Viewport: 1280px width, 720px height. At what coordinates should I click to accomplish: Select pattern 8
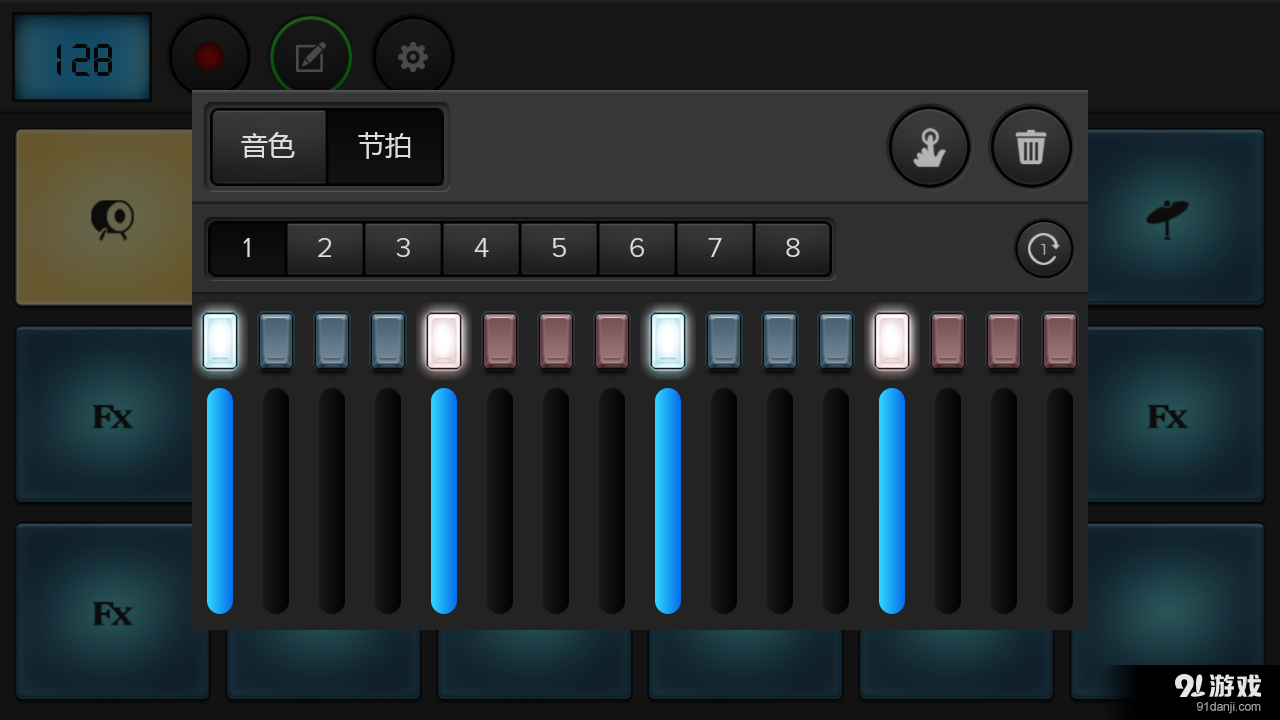(792, 248)
